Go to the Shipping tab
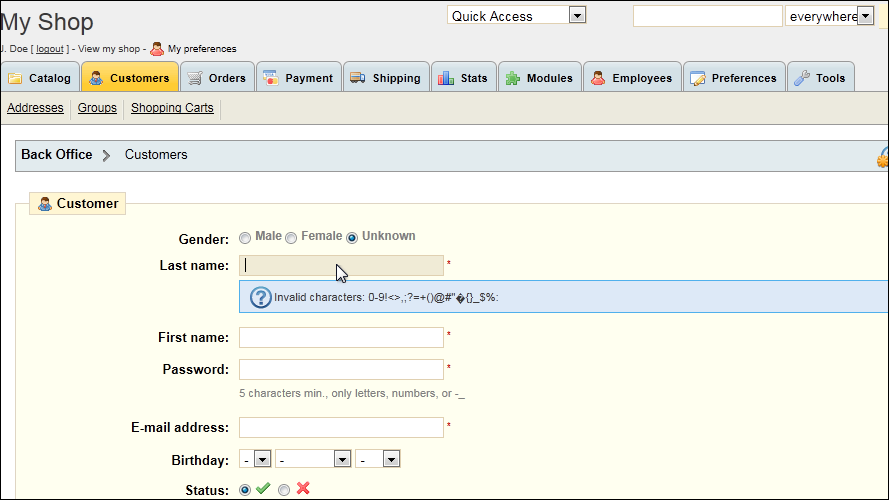The image size is (889, 500). tap(386, 77)
